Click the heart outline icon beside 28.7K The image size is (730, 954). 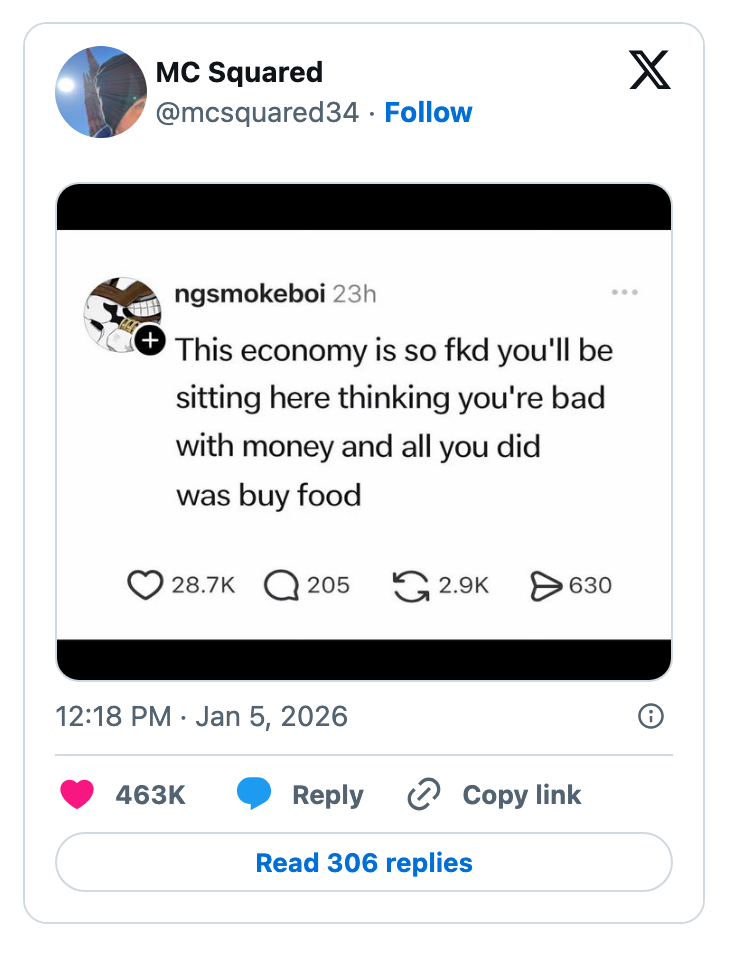click(145, 585)
